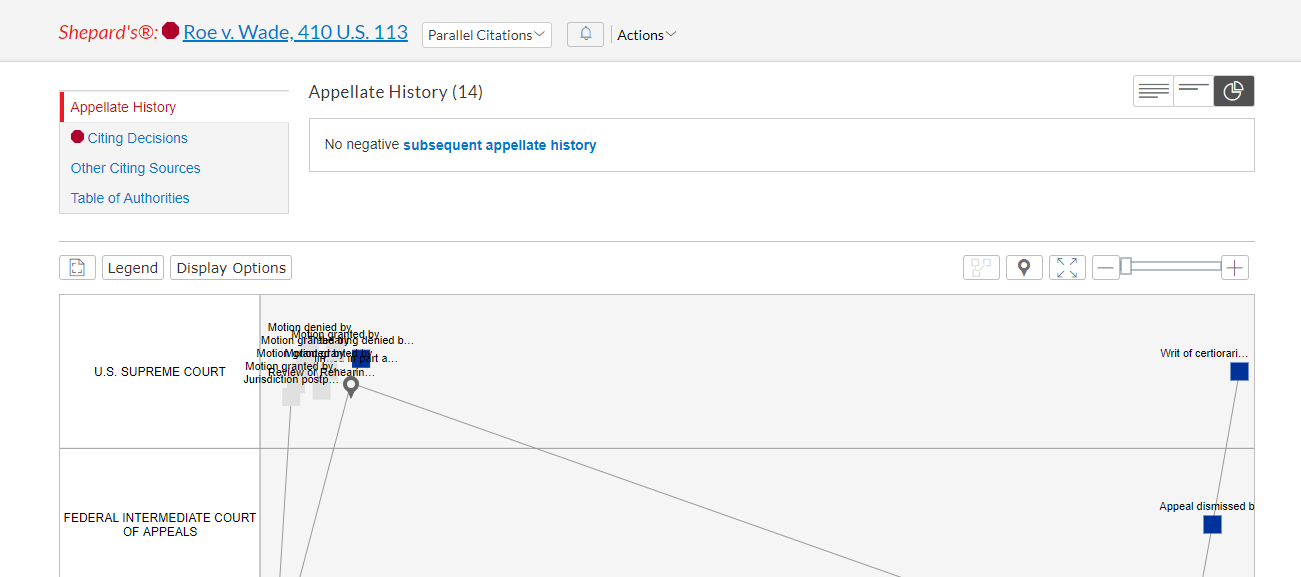Image resolution: width=1301 pixels, height=577 pixels.
Task: Click the plus zoom in button
Action: 1235,268
